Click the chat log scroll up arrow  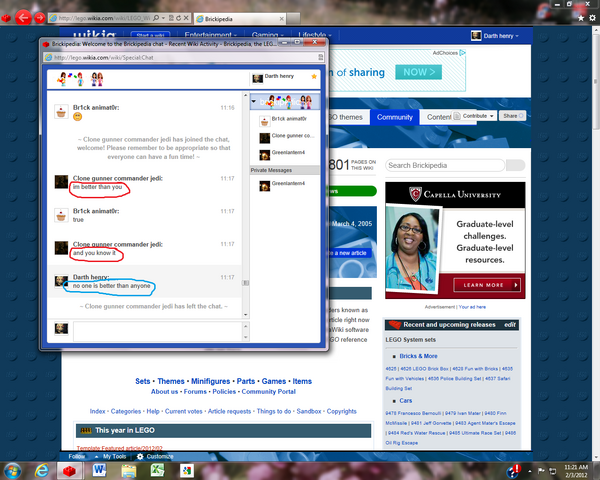pyautogui.click(x=246, y=95)
